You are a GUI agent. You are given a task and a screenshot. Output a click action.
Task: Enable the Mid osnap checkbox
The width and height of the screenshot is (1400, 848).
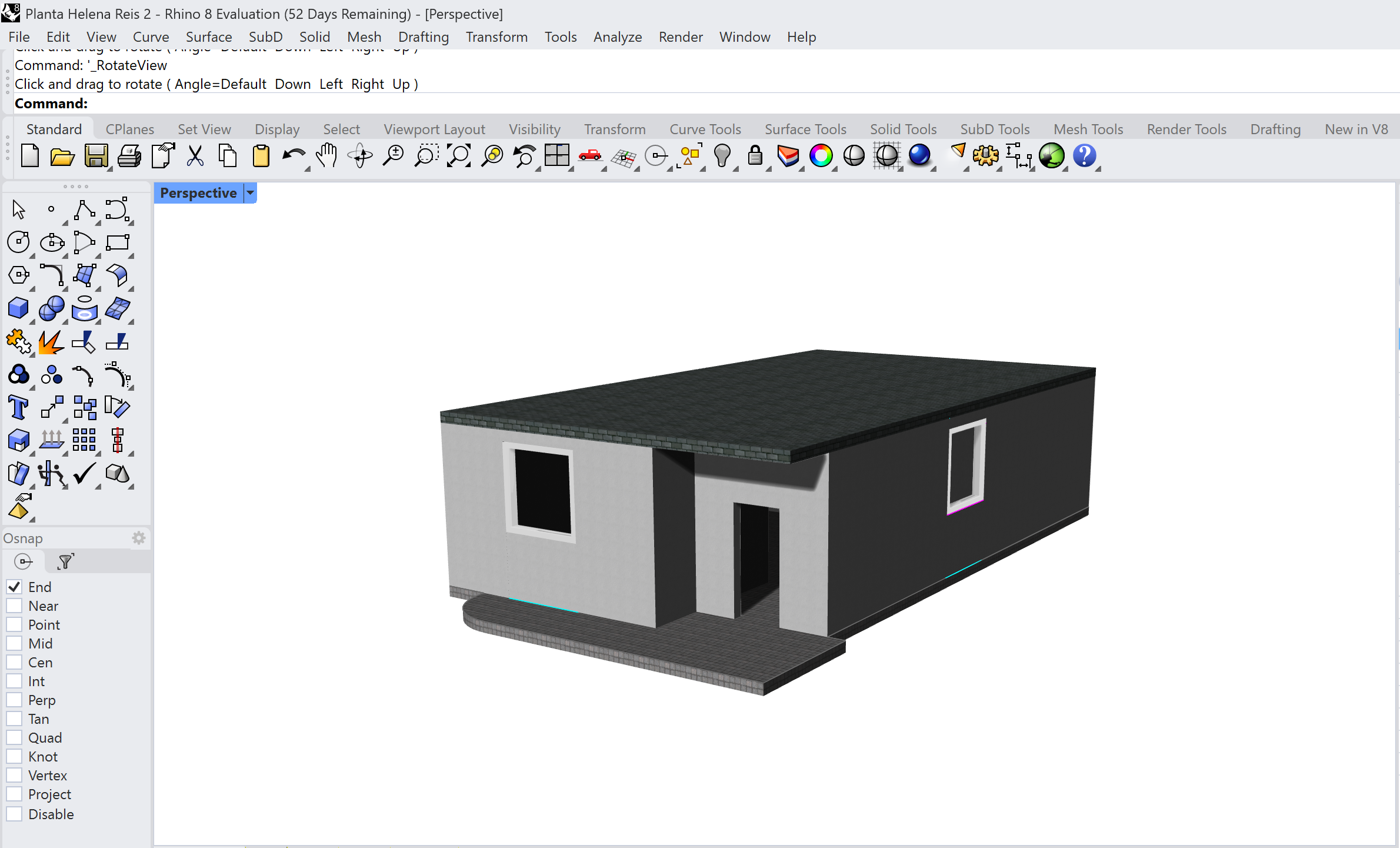pos(15,643)
